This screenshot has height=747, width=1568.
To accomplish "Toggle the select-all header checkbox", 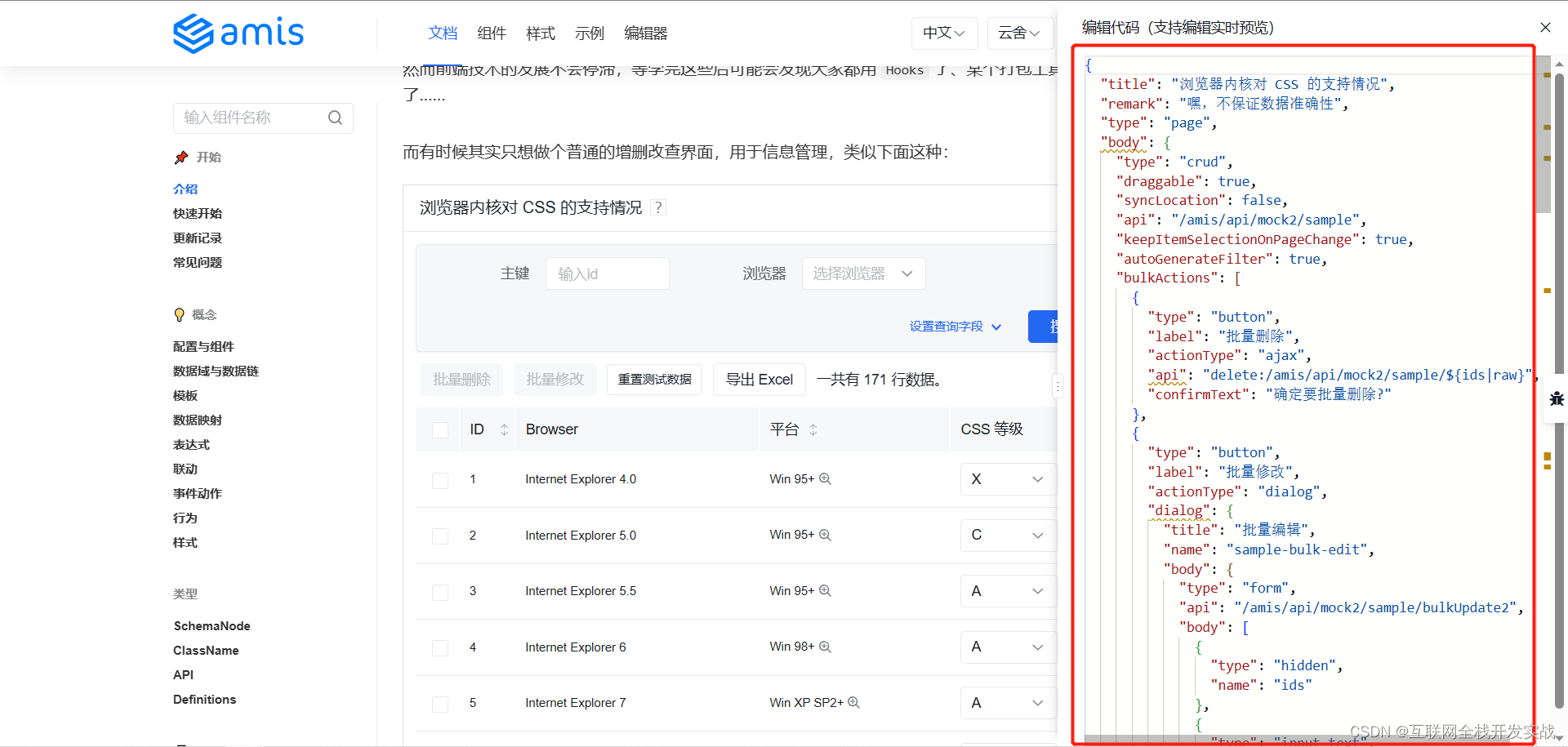I will [440, 430].
